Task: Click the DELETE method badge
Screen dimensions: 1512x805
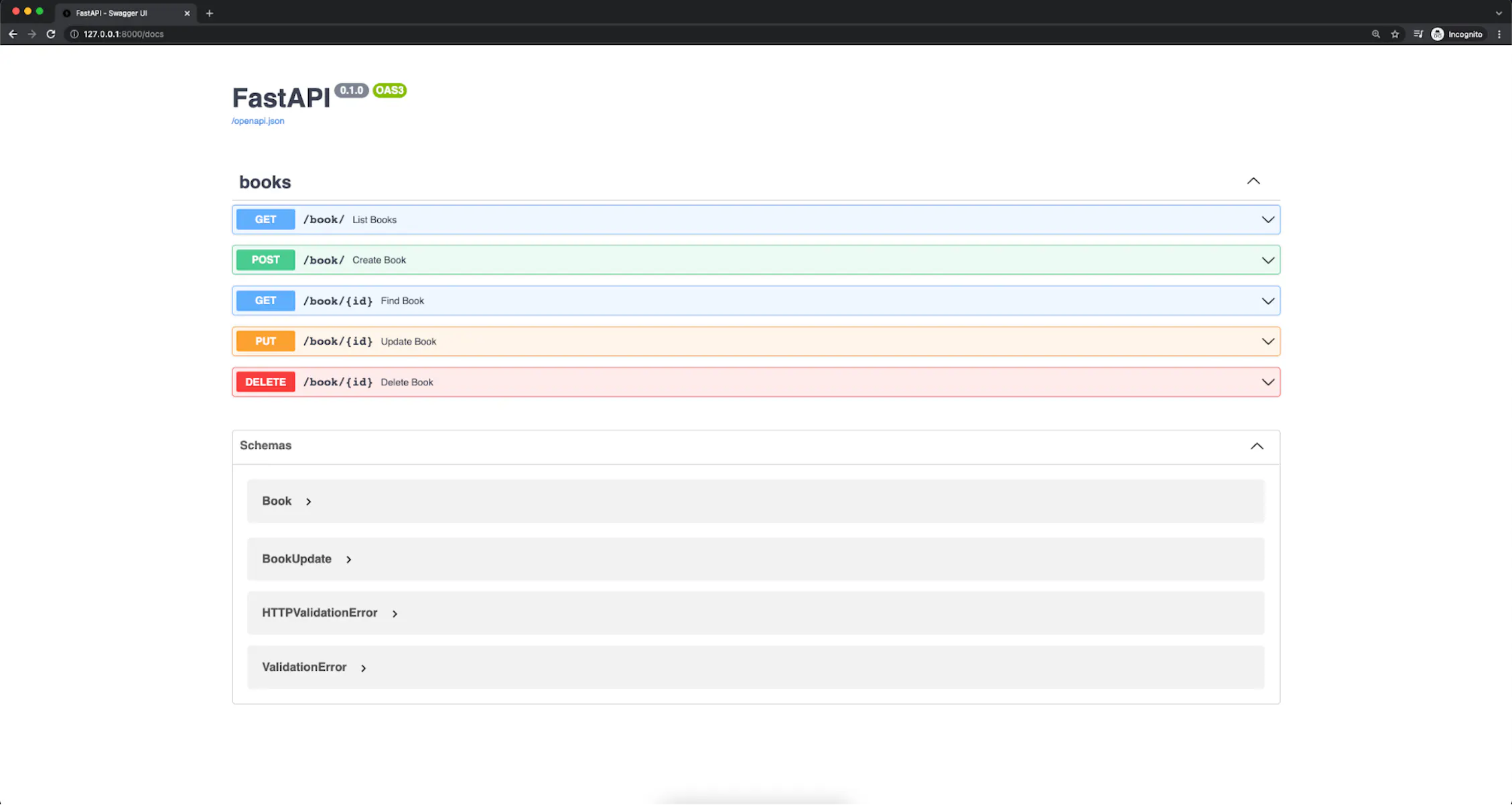Action: 265,382
